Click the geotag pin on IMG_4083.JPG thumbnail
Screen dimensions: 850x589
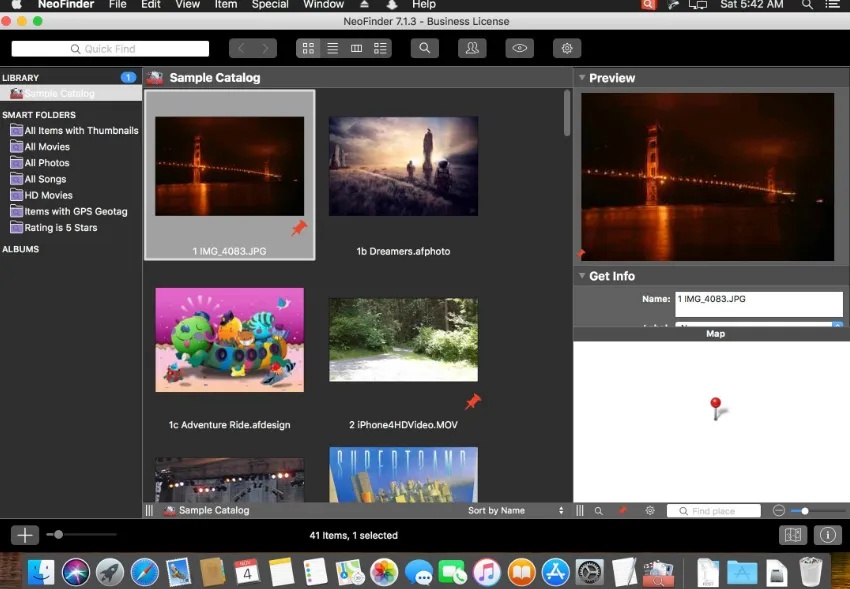pos(299,228)
